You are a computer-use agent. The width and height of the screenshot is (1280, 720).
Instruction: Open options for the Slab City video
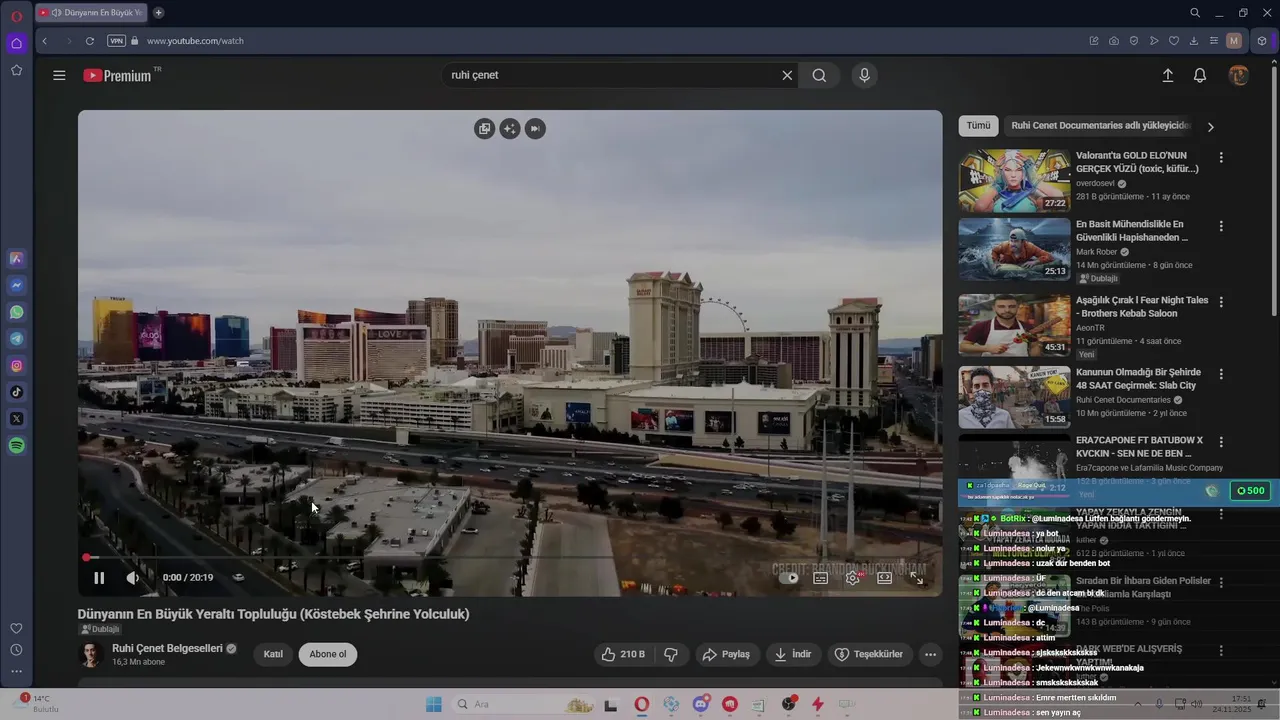1220,374
